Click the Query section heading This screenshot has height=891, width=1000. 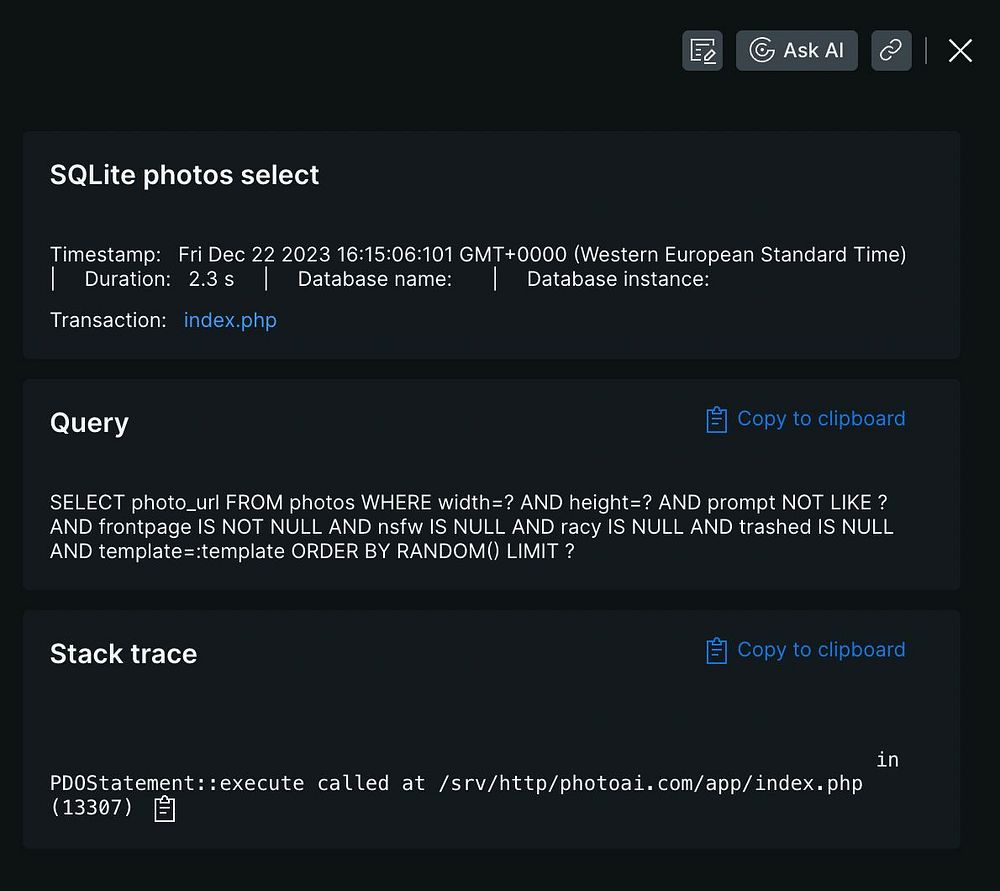(x=89, y=423)
